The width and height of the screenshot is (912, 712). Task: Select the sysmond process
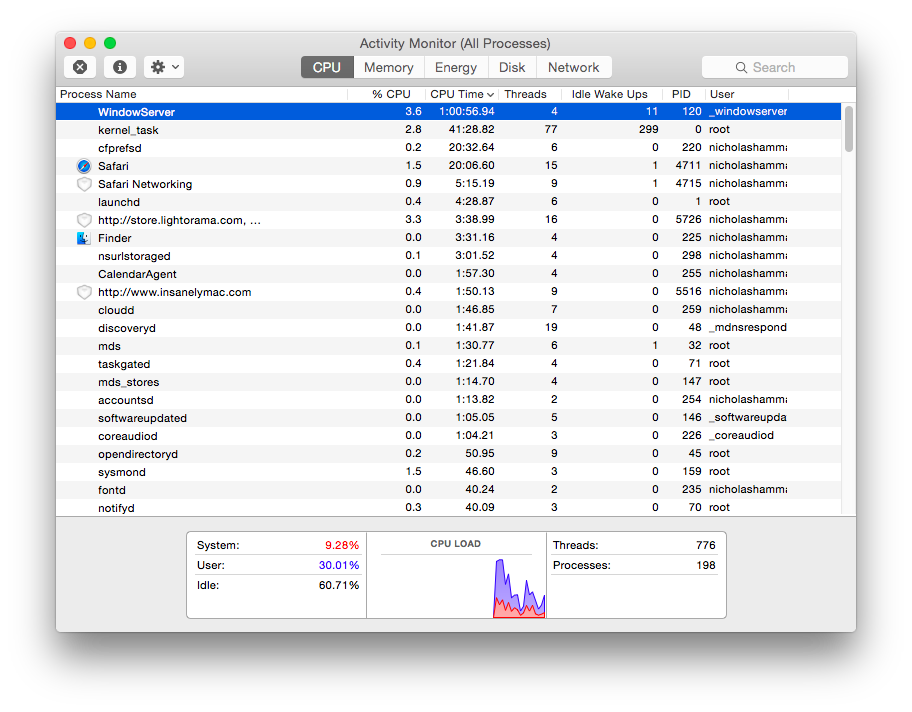point(448,472)
